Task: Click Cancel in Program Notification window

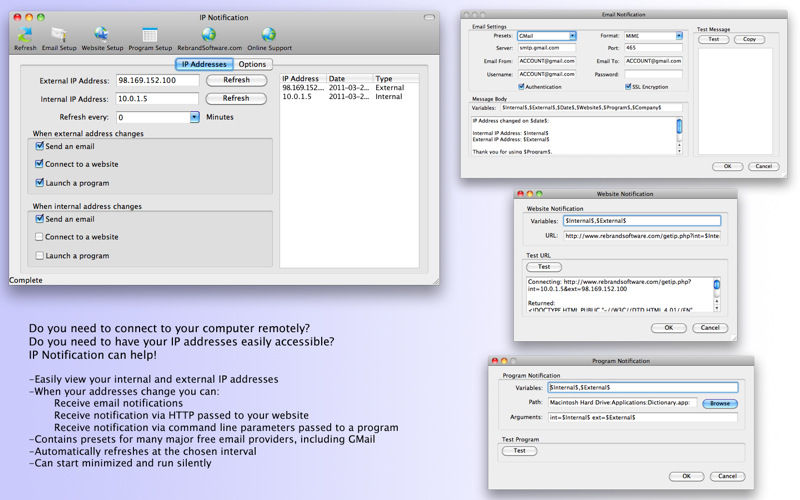Action: [727, 477]
